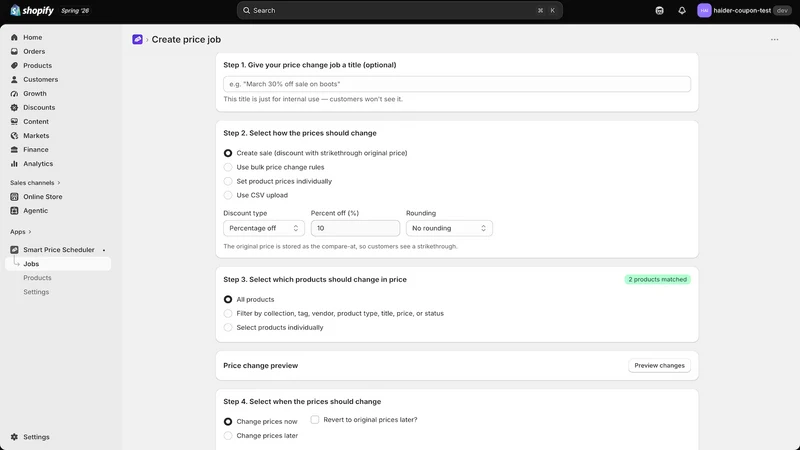Select Change prices now option
This screenshot has width=800, height=450.
click(228, 421)
